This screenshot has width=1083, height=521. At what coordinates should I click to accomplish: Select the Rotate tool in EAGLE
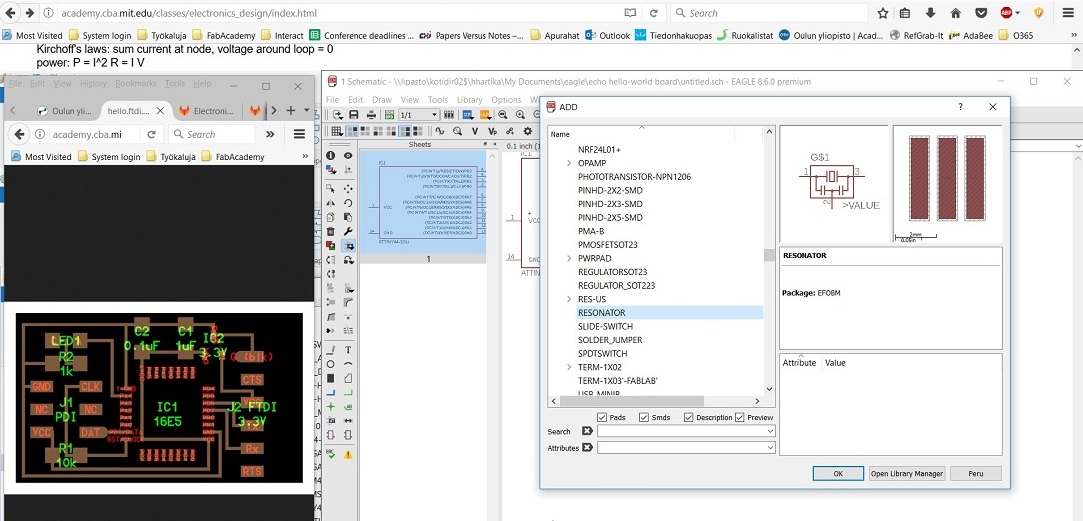click(x=348, y=202)
